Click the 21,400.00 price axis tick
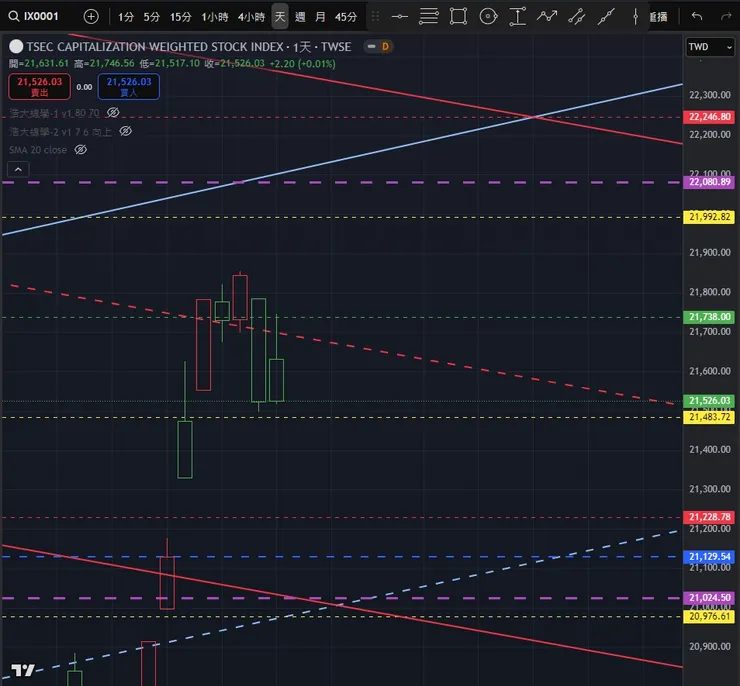The height and width of the screenshot is (686, 740). [709, 450]
